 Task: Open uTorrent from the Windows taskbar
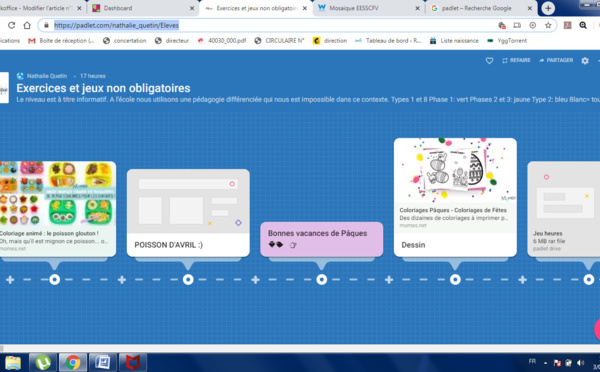point(43,362)
